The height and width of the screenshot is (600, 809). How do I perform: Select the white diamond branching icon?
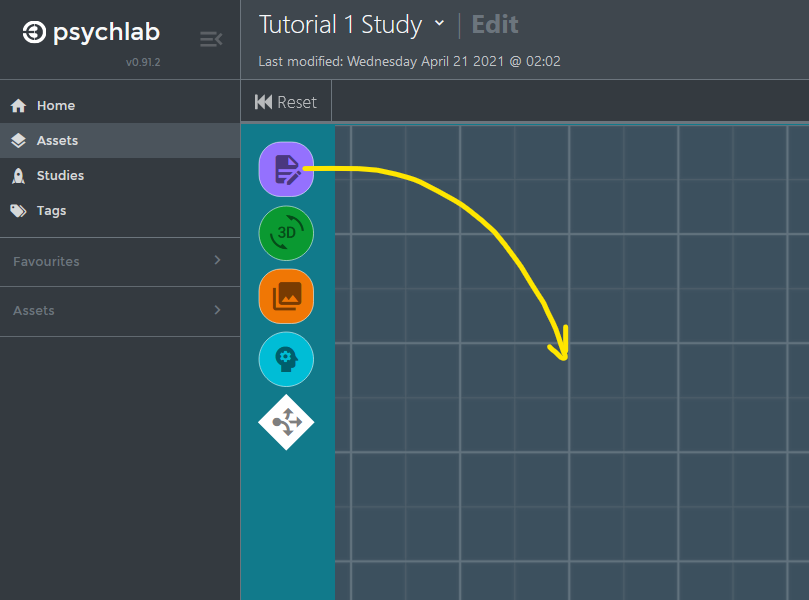coord(286,423)
